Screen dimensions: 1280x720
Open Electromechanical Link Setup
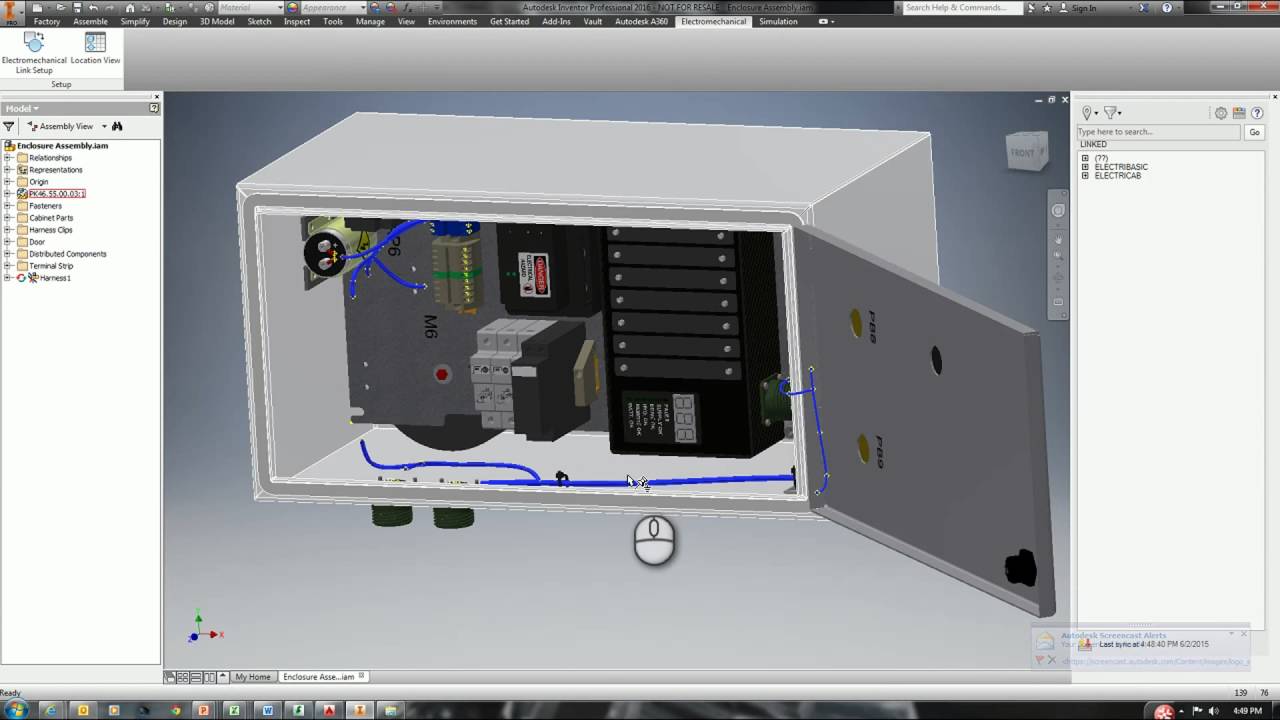coord(34,53)
